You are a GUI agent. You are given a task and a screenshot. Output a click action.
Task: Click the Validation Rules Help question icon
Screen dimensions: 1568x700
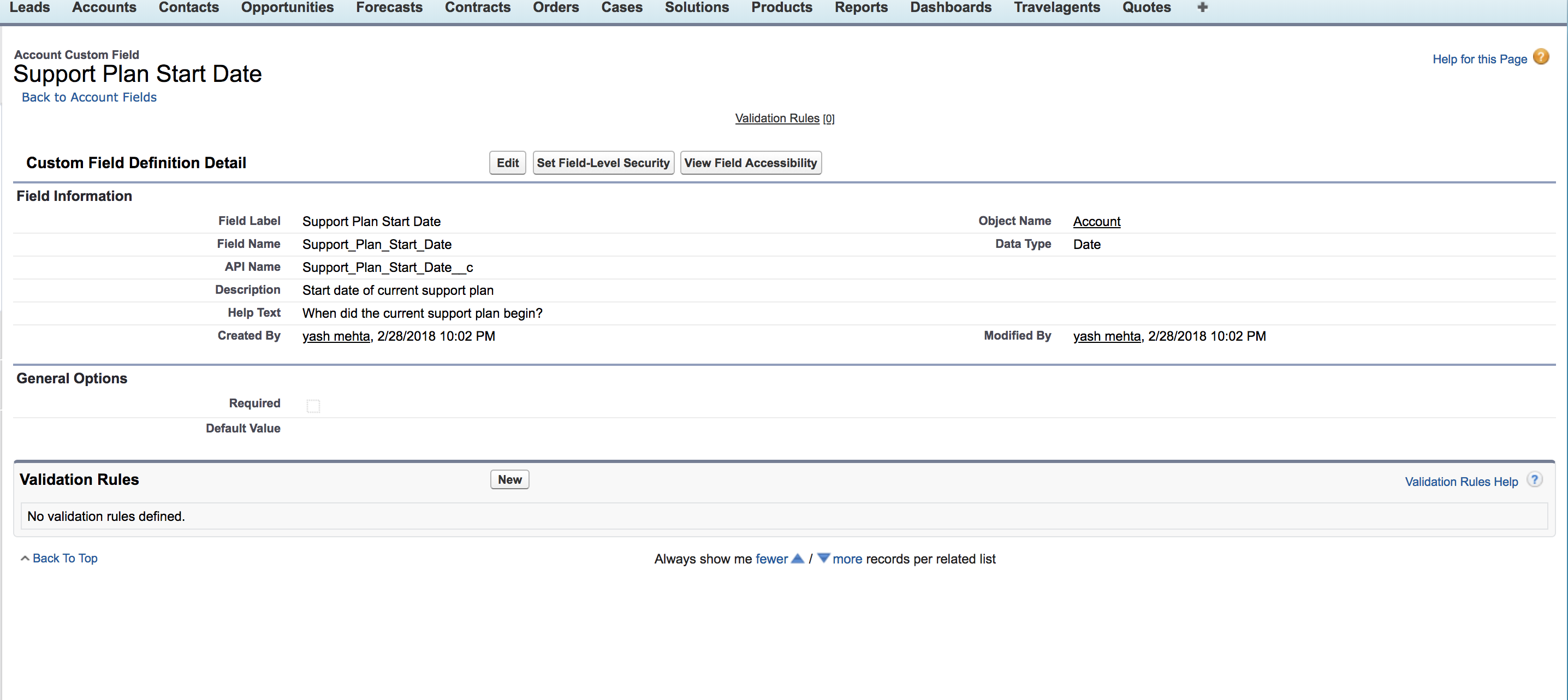[x=1535, y=479]
